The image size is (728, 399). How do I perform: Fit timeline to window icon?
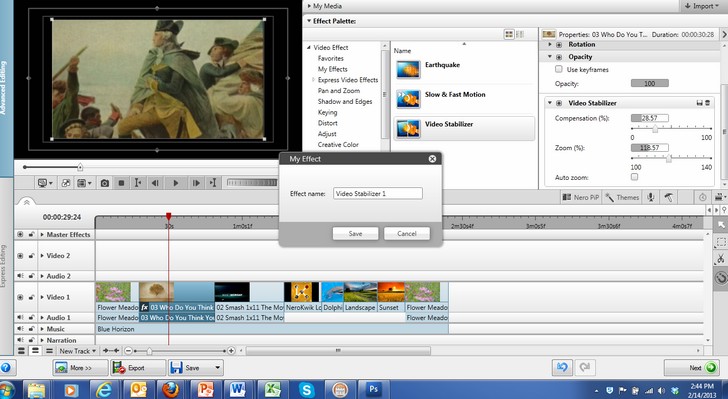pos(111,351)
